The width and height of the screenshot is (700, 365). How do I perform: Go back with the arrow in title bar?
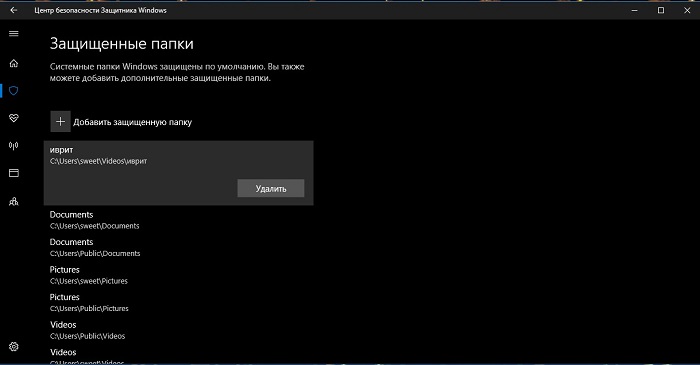[x=13, y=10]
